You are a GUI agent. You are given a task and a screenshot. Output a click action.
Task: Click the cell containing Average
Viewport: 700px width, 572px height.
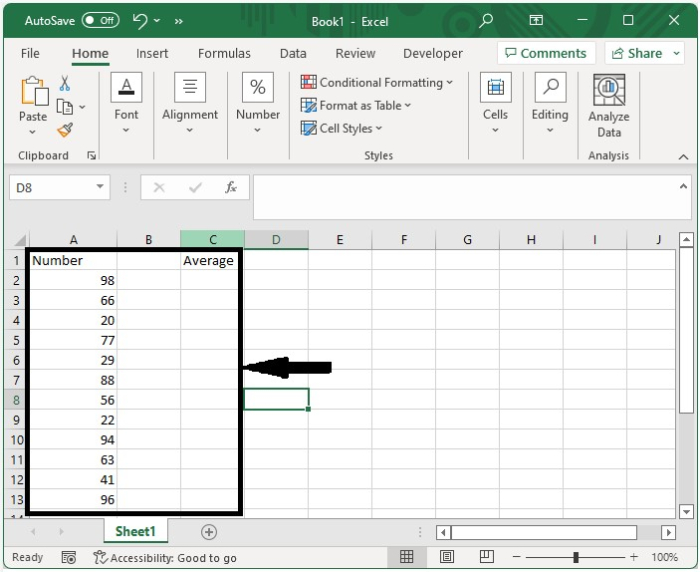point(212,260)
